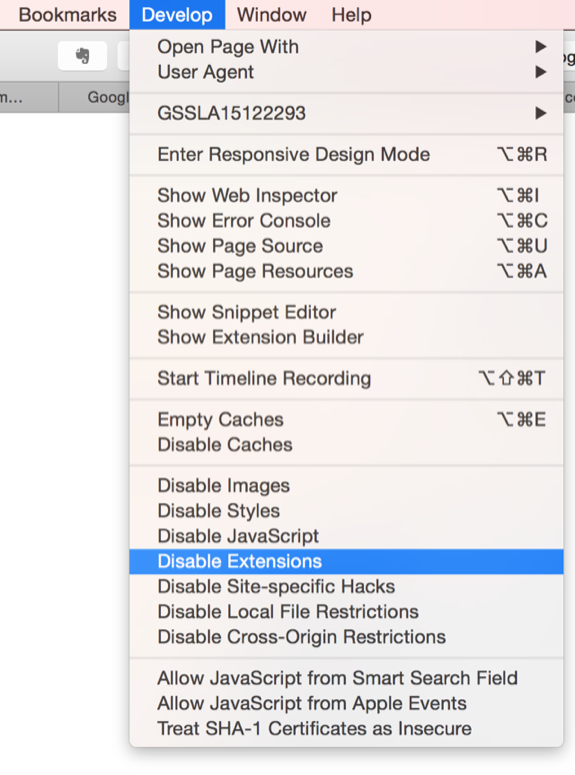Click the Evernote elephant toolbar icon
The height and width of the screenshot is (775, 575).
click(x=82, y=56)
